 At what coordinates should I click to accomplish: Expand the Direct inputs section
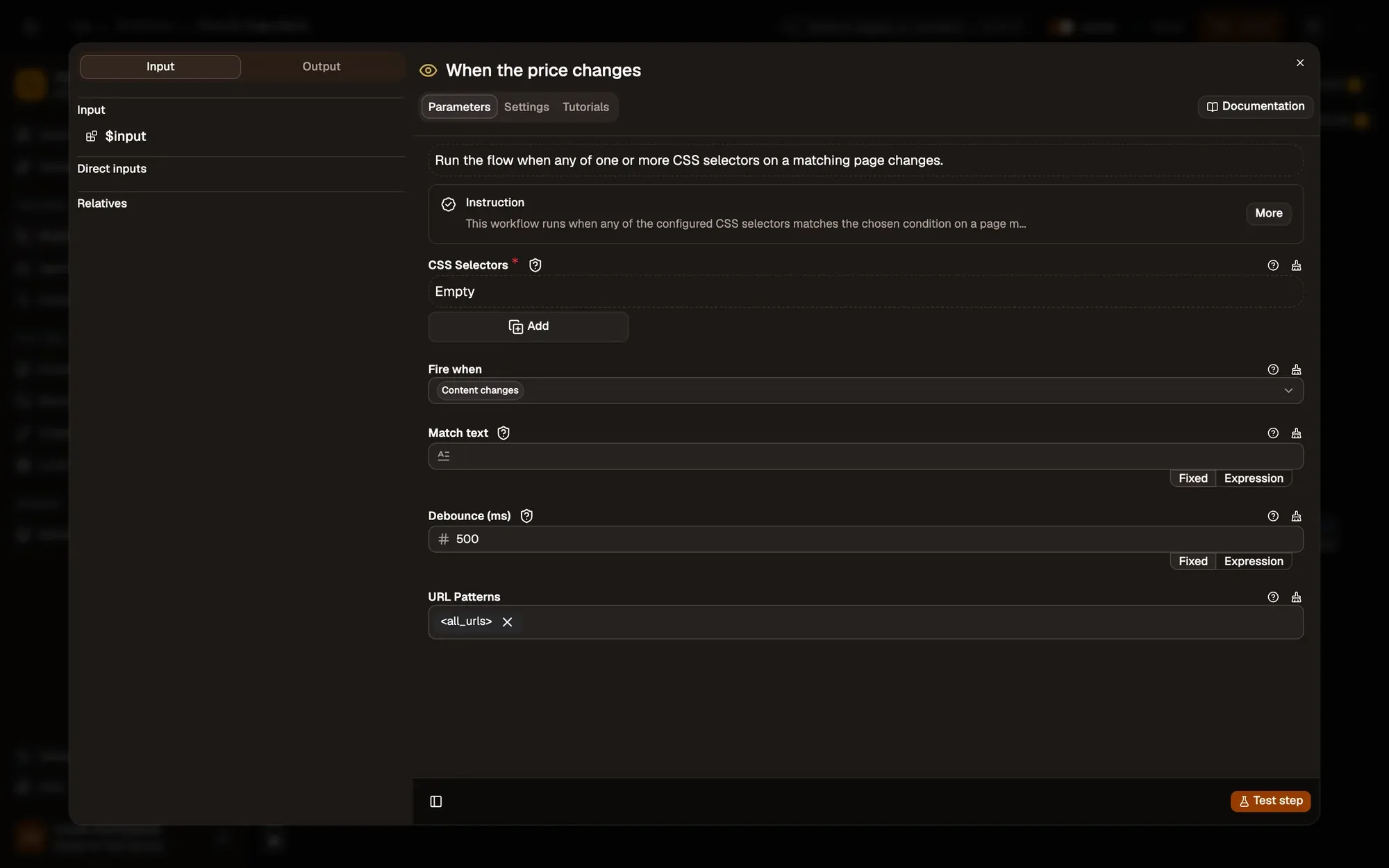tap(112, 169)
